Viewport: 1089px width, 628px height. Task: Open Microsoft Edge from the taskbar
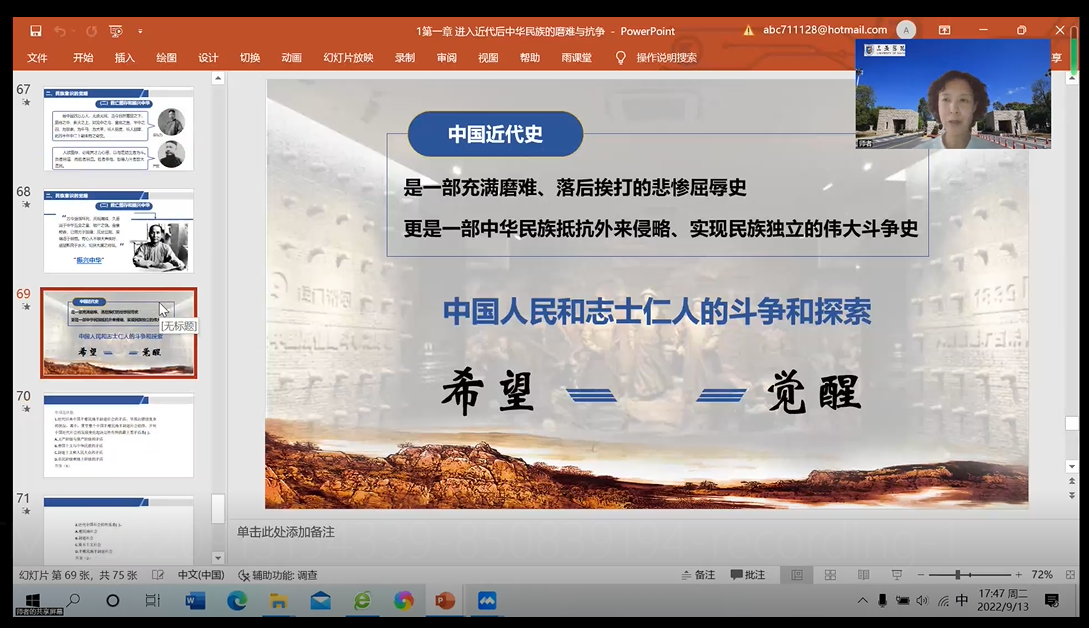pos(237,601)
